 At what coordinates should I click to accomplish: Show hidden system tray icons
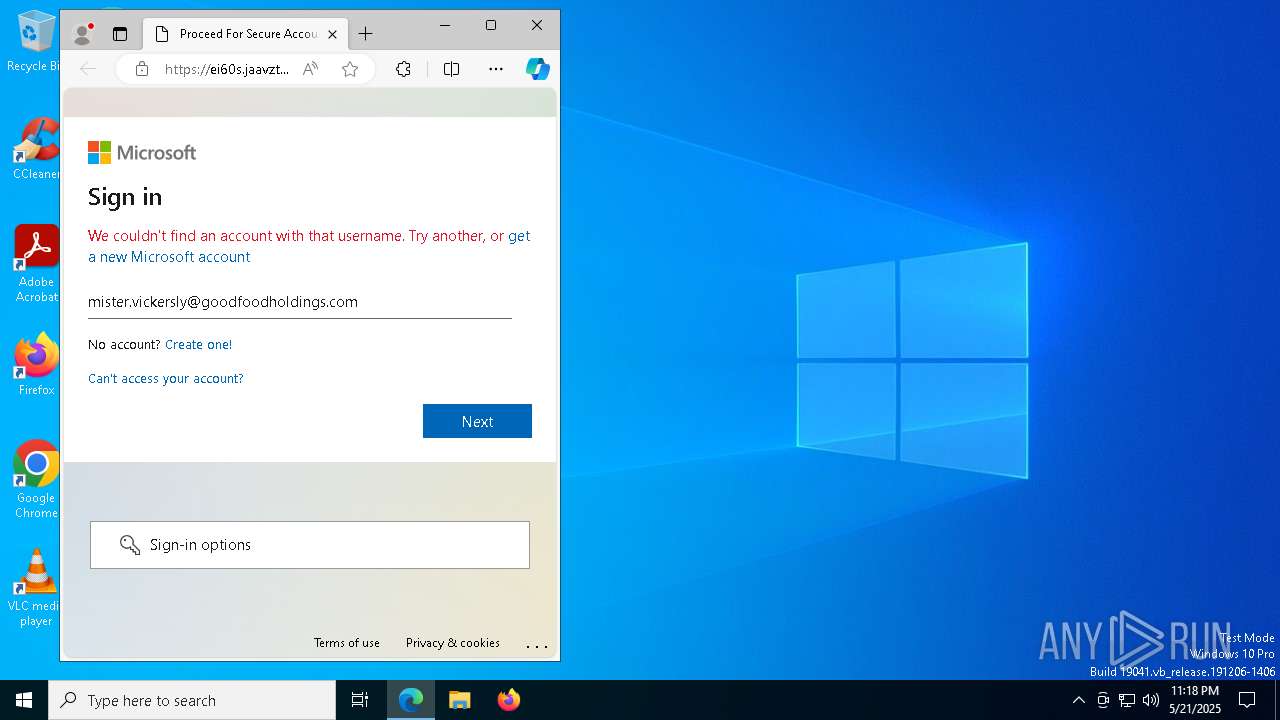1078,700
